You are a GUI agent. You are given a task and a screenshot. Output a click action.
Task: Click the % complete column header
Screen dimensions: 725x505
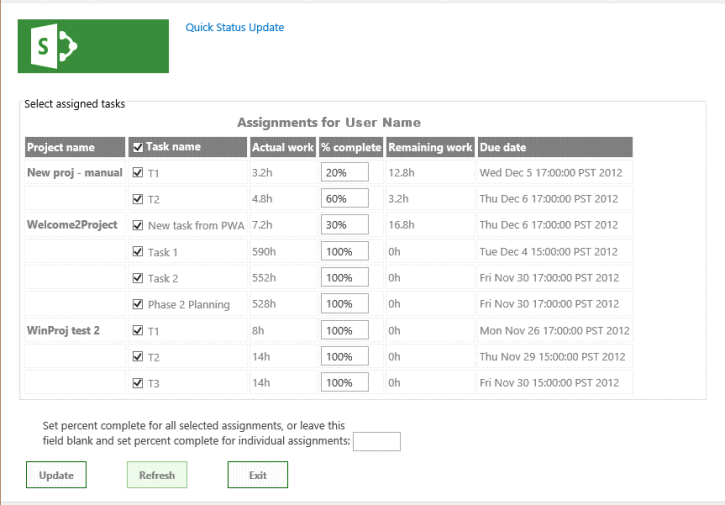point(350,147)
